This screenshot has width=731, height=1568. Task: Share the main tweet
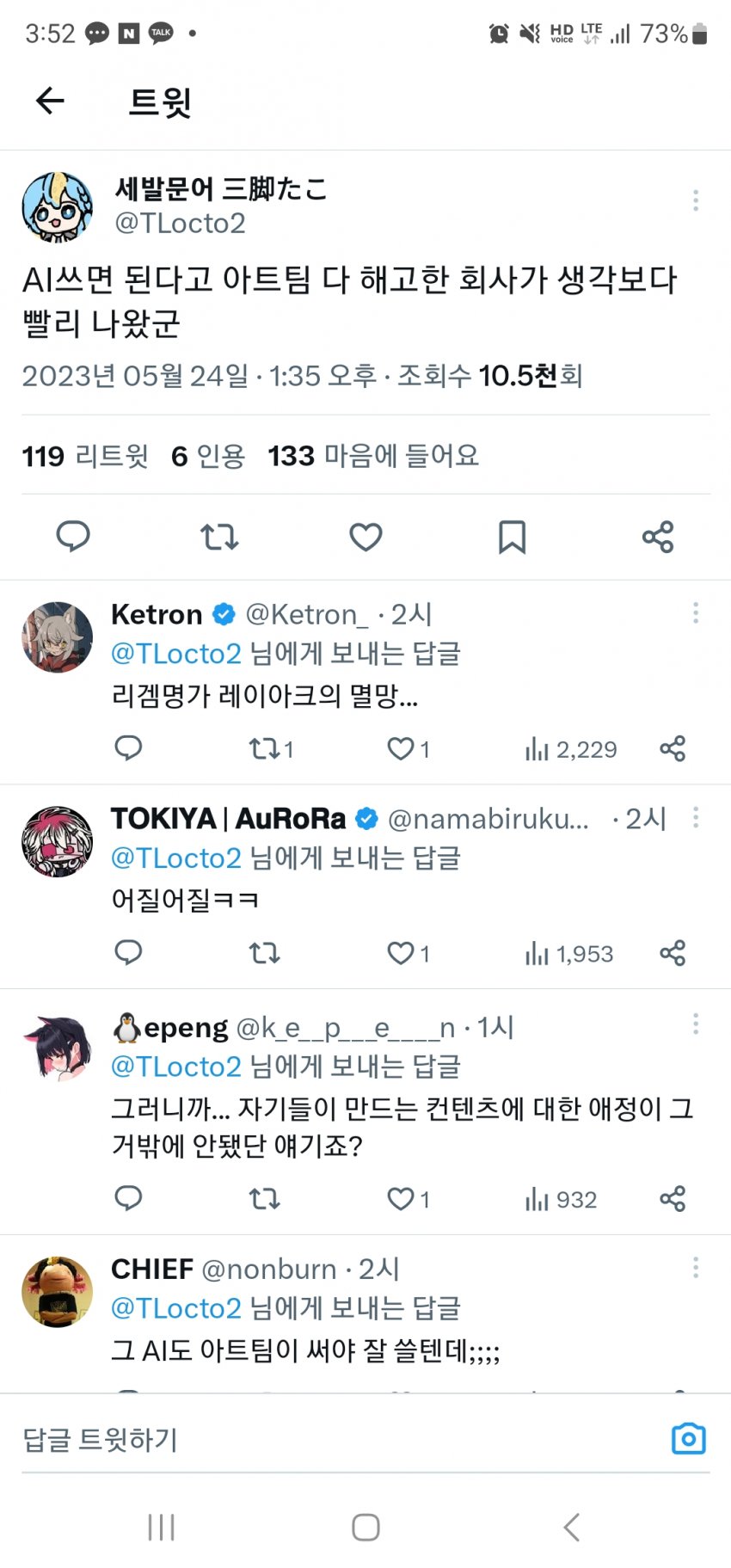click(658, 537)
